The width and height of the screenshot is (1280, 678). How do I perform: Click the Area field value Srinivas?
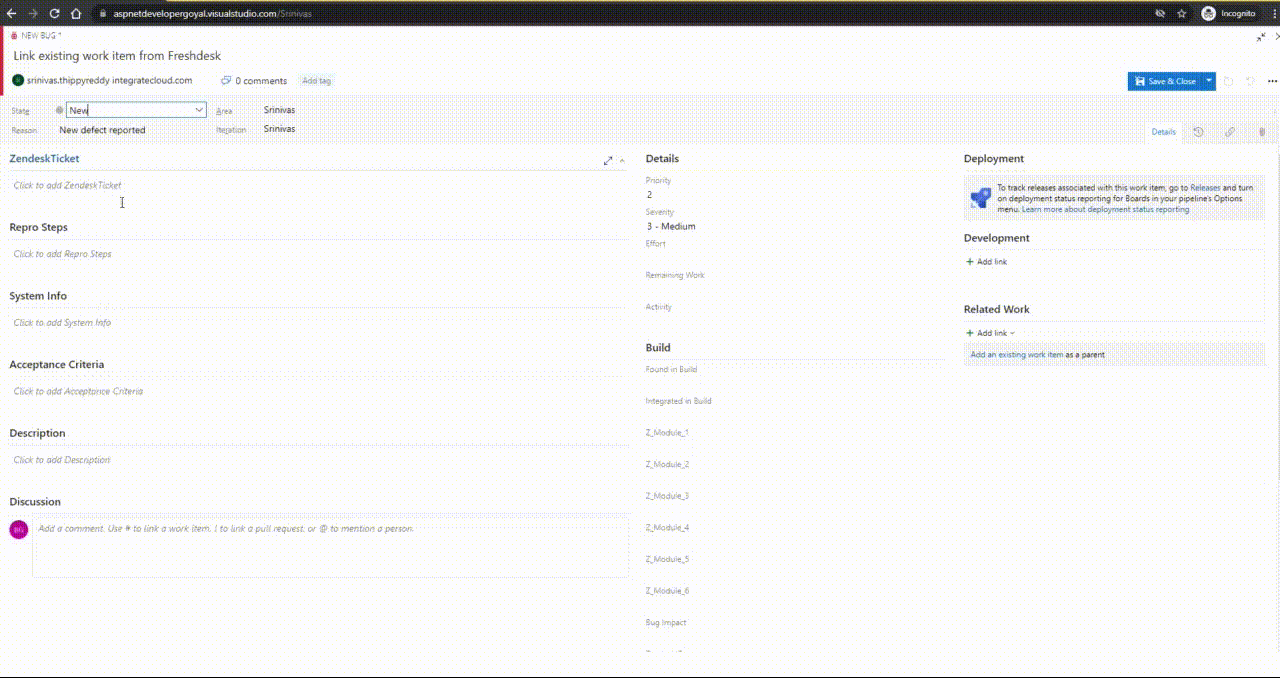coord(279,110)
